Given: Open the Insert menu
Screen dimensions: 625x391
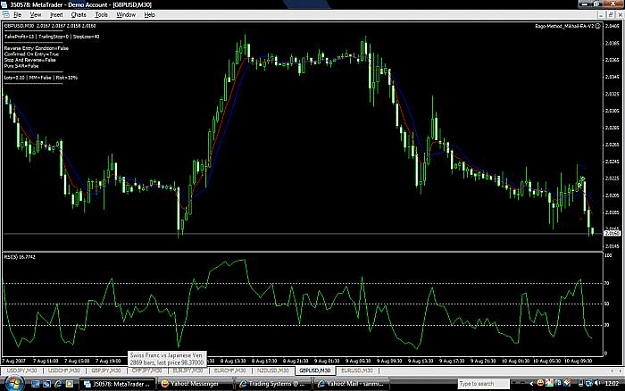Looking at the screenshot, I should (x=56, y=15).
